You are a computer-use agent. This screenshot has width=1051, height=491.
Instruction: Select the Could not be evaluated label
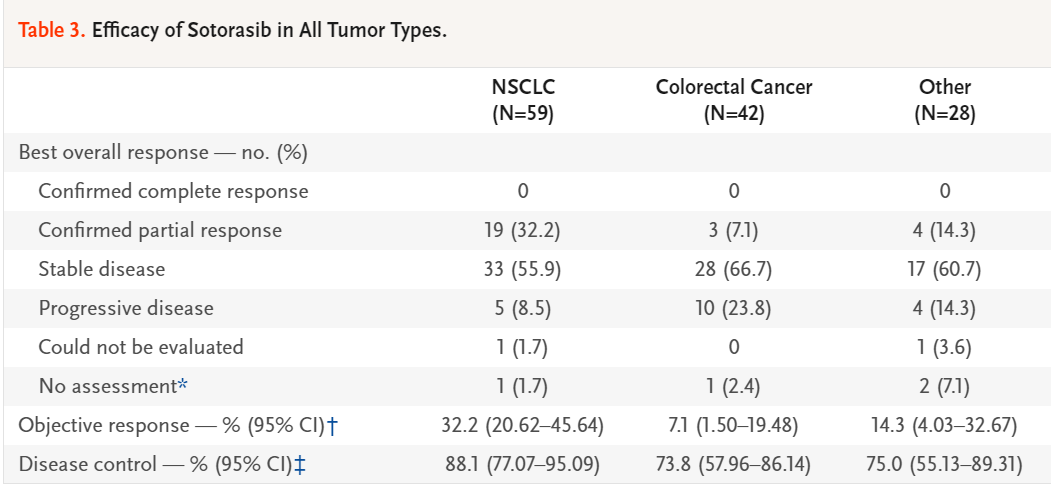[141, 347]
